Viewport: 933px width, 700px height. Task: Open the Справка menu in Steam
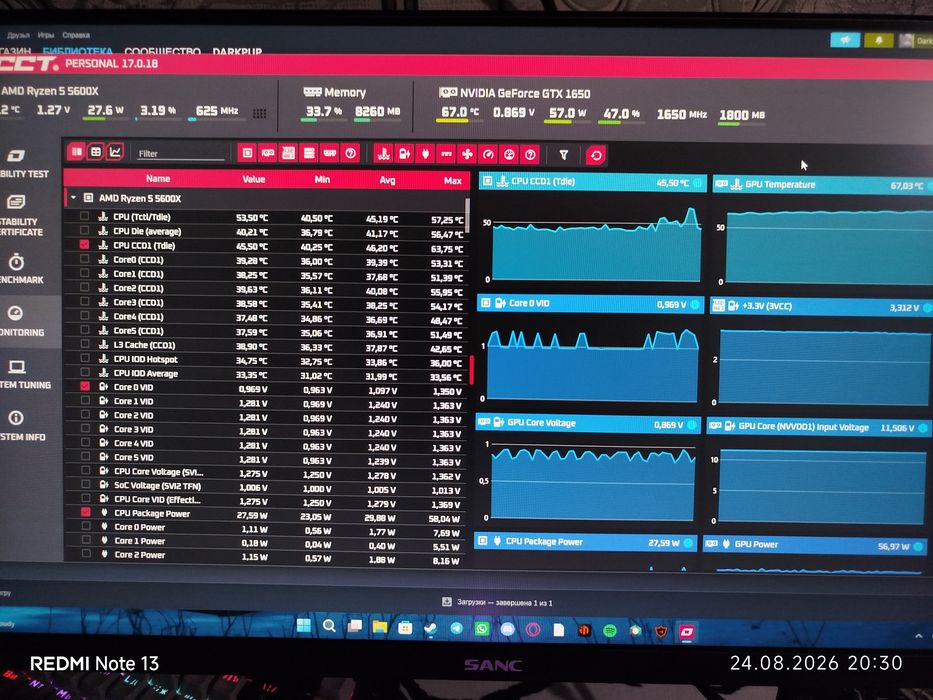coord(76,35)
